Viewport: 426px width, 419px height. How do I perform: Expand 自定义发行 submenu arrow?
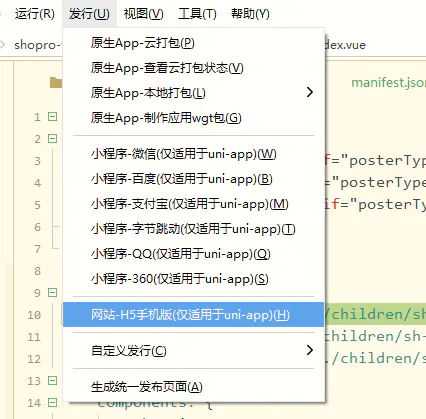310,350
